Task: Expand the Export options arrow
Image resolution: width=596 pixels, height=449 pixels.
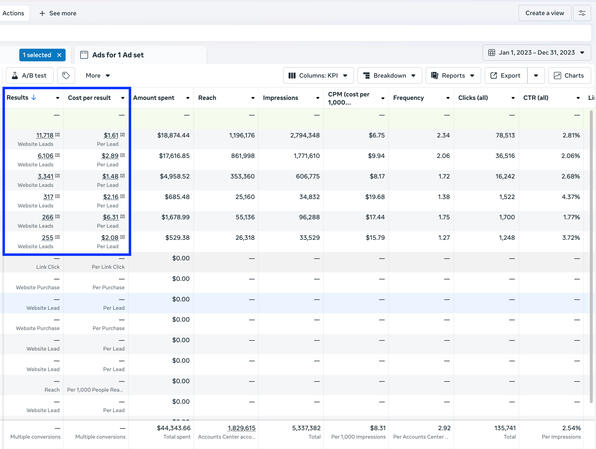Action: [x=536, y=76]
